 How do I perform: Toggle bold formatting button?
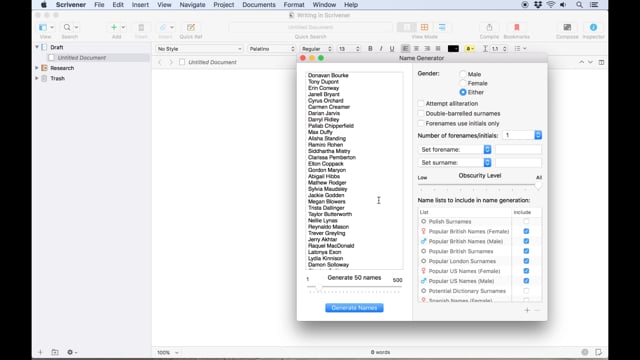click(370, 49)
